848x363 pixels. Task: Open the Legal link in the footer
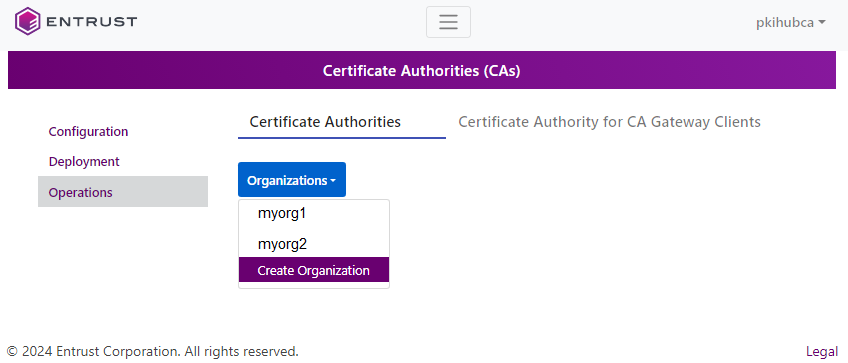(822, 352)
